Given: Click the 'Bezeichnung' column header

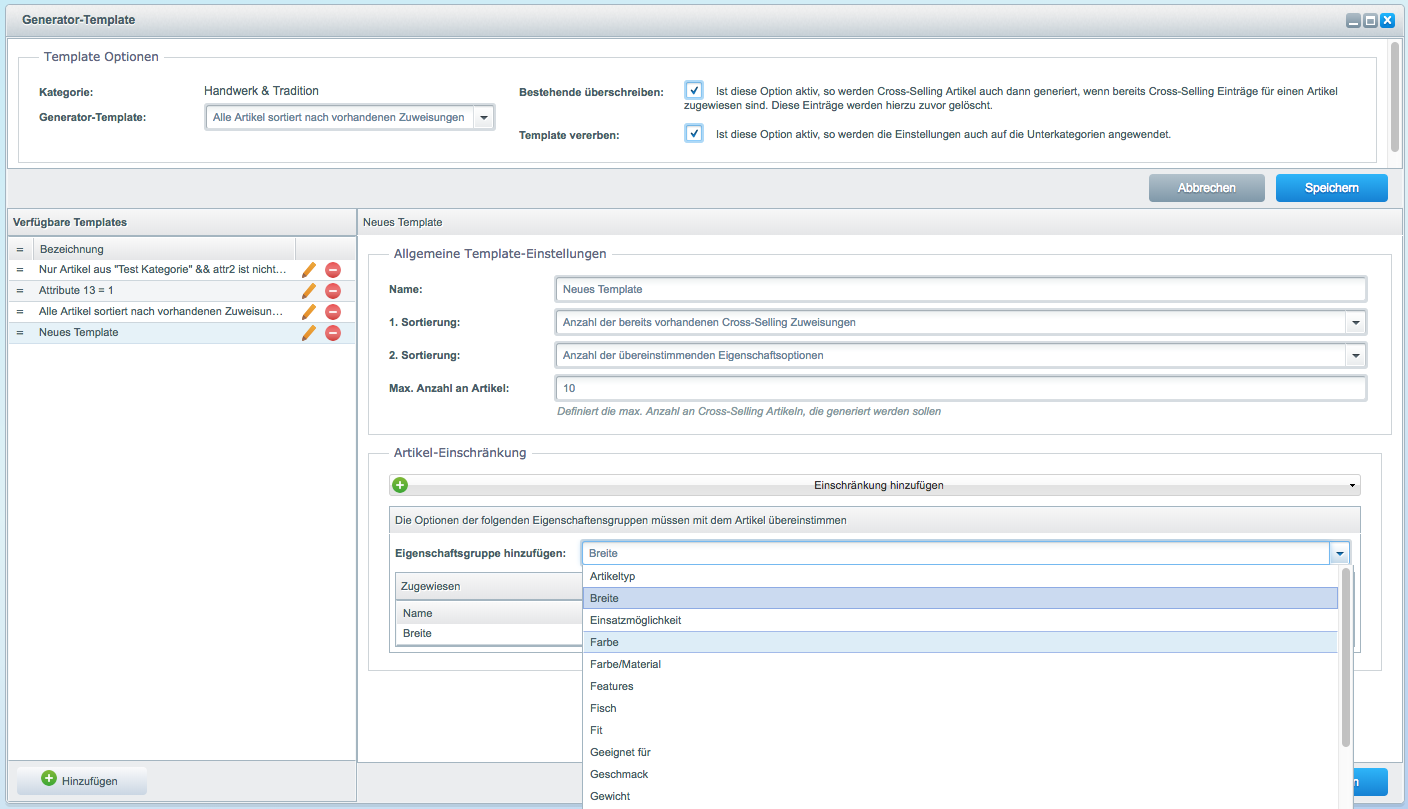Looking at the screenshot, I should tap(165, 249).
